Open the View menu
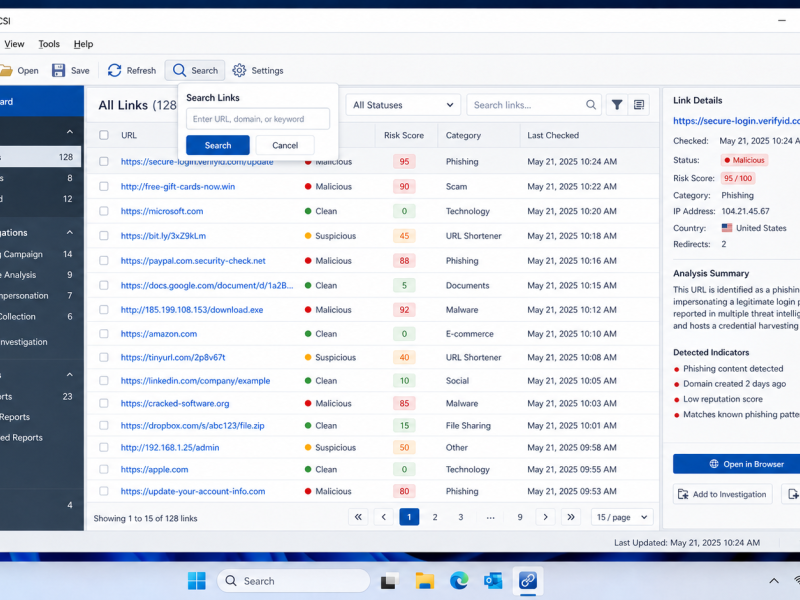 tap(14, 44)
